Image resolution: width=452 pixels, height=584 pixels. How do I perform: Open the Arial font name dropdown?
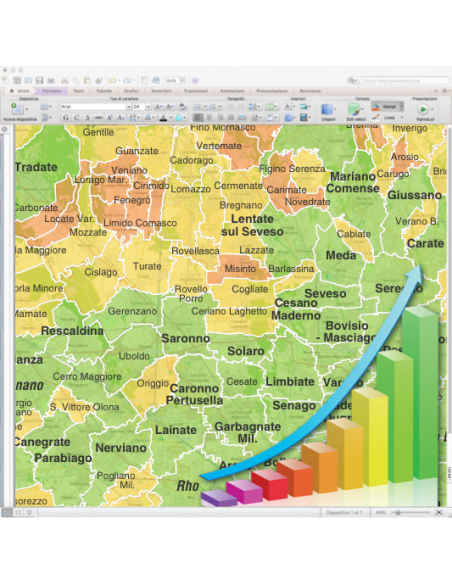(x=129, y=107)
